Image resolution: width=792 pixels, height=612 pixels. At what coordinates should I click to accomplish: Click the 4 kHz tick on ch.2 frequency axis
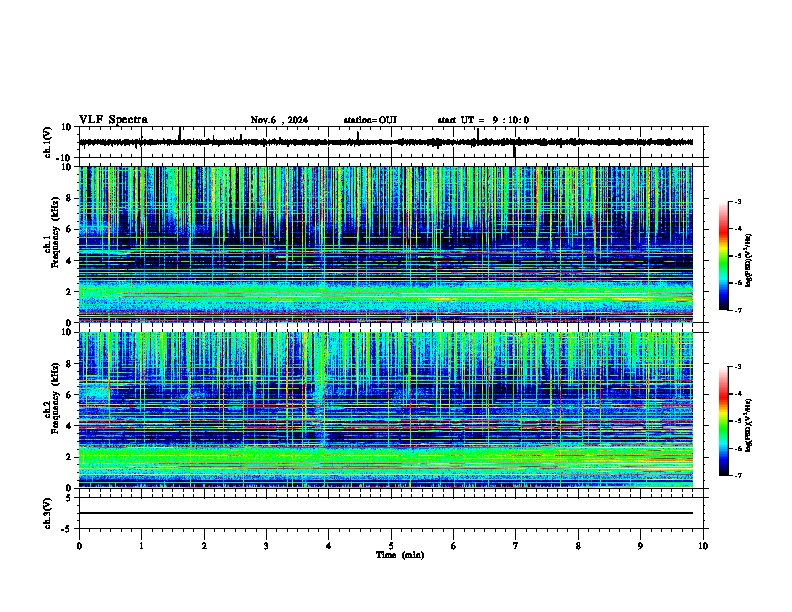click(69, 426)
